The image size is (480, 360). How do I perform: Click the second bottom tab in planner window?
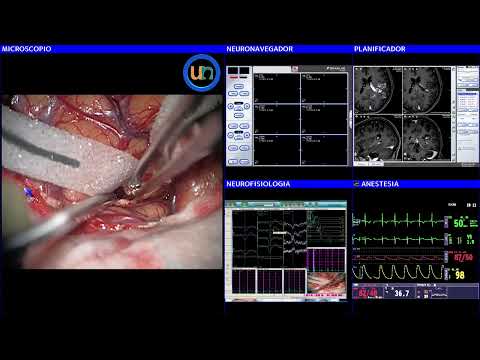coord(376,164)
